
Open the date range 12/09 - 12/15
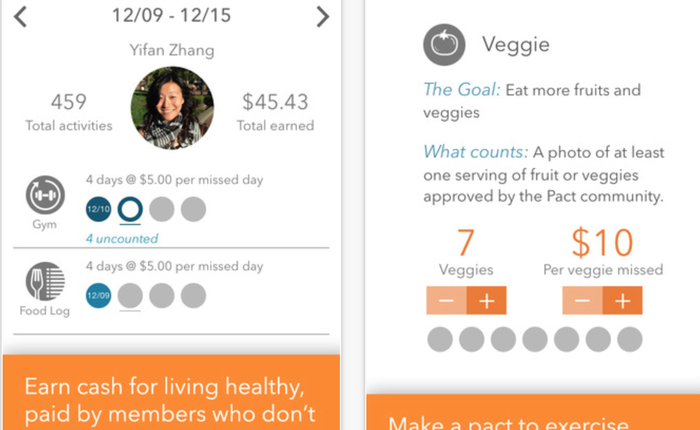(x=171, y=16)
